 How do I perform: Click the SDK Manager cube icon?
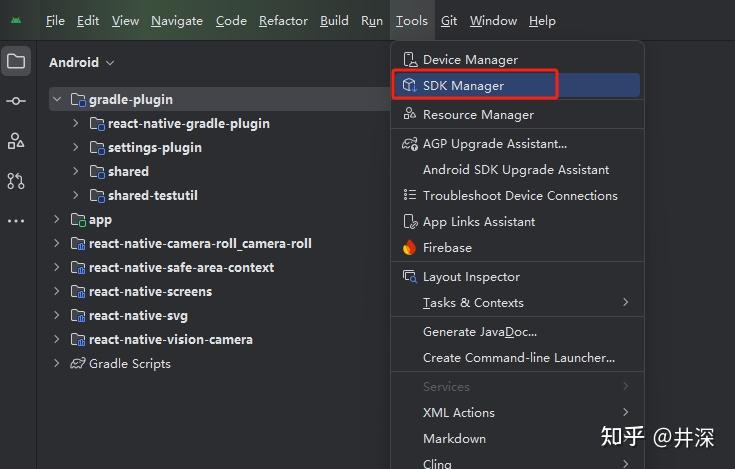410,85
